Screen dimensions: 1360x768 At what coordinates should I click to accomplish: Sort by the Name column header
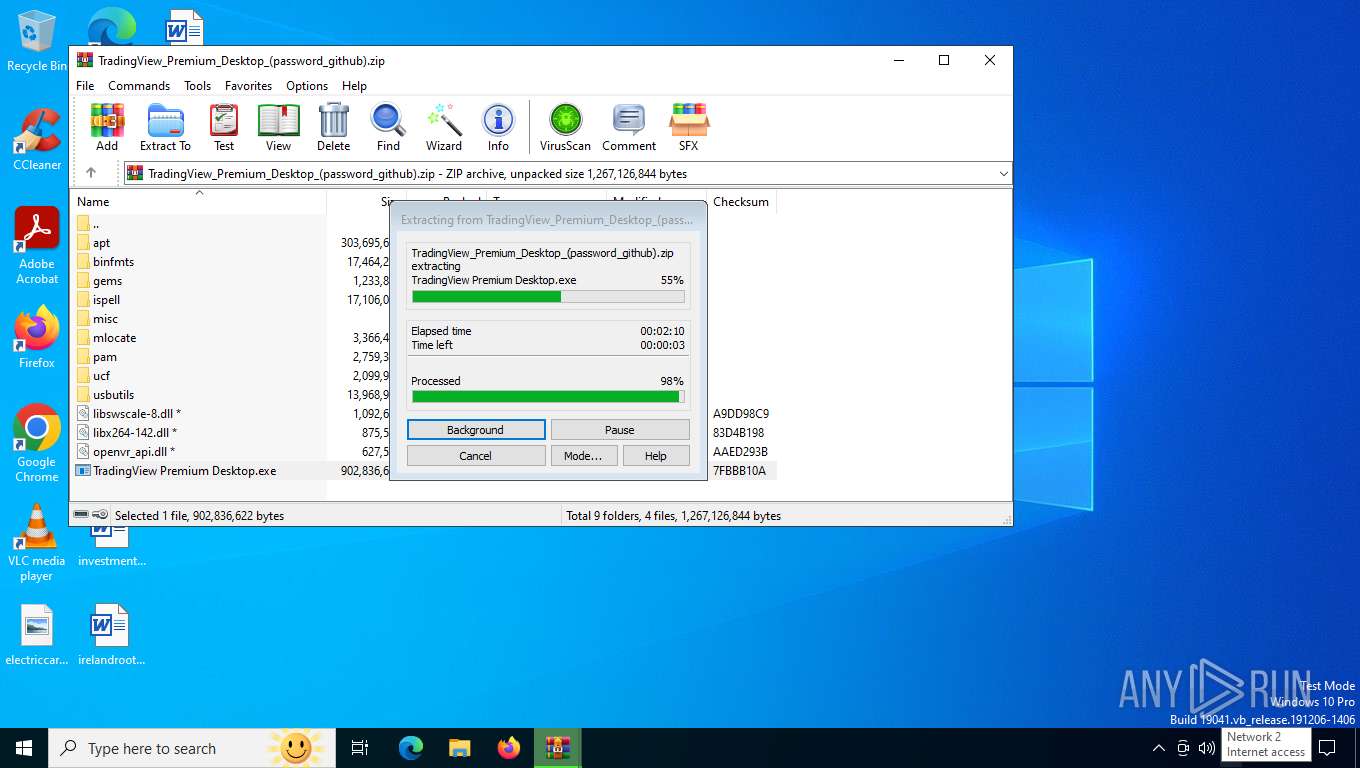pos(198,201)
